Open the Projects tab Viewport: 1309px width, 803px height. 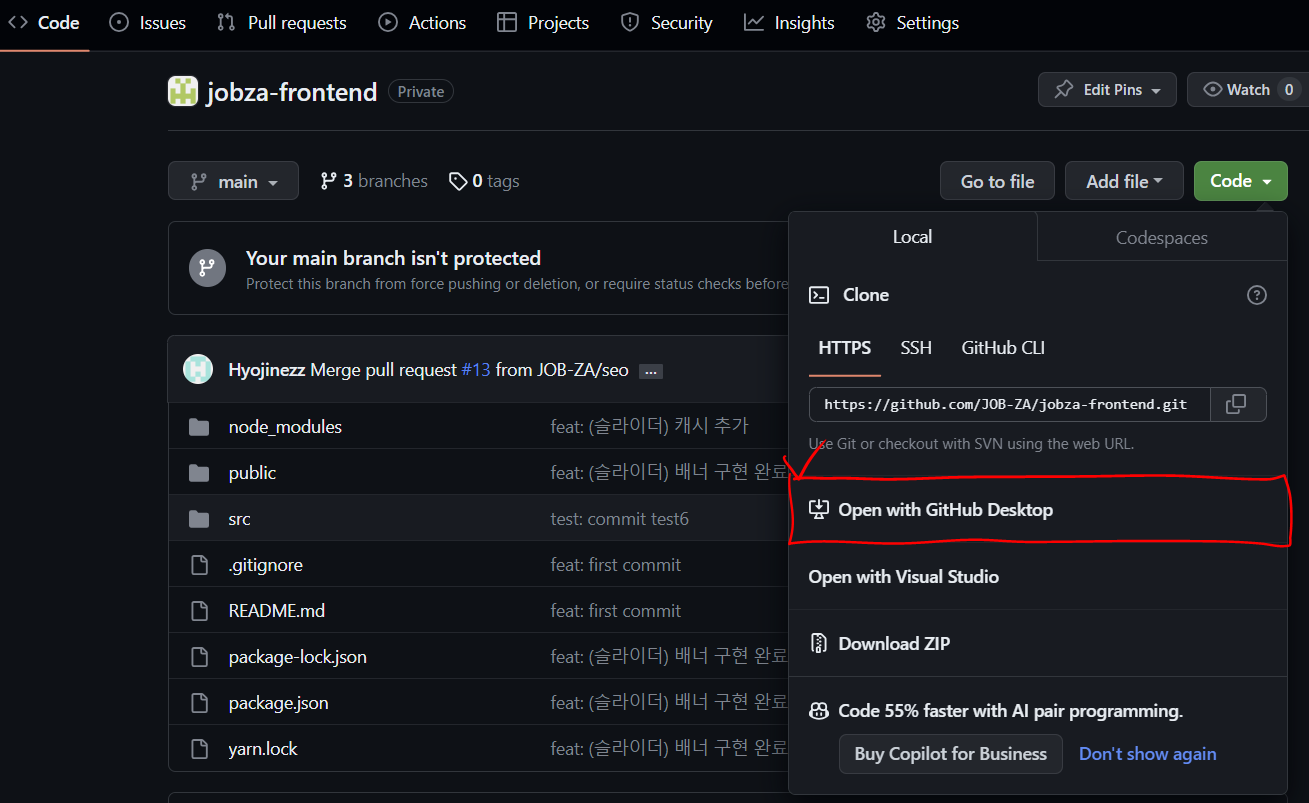point(543,23)
